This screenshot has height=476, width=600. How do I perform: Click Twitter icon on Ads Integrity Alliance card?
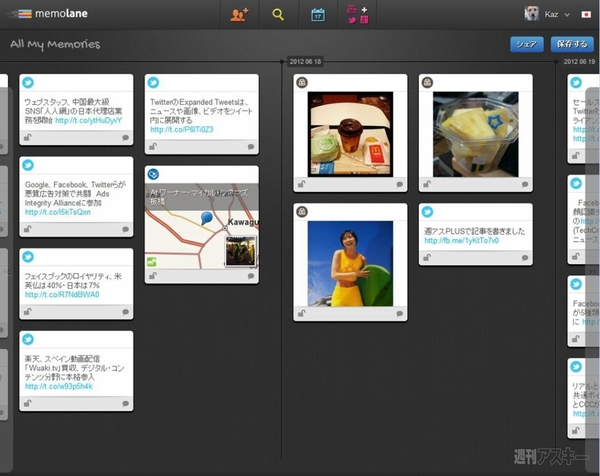coord(28,165)
